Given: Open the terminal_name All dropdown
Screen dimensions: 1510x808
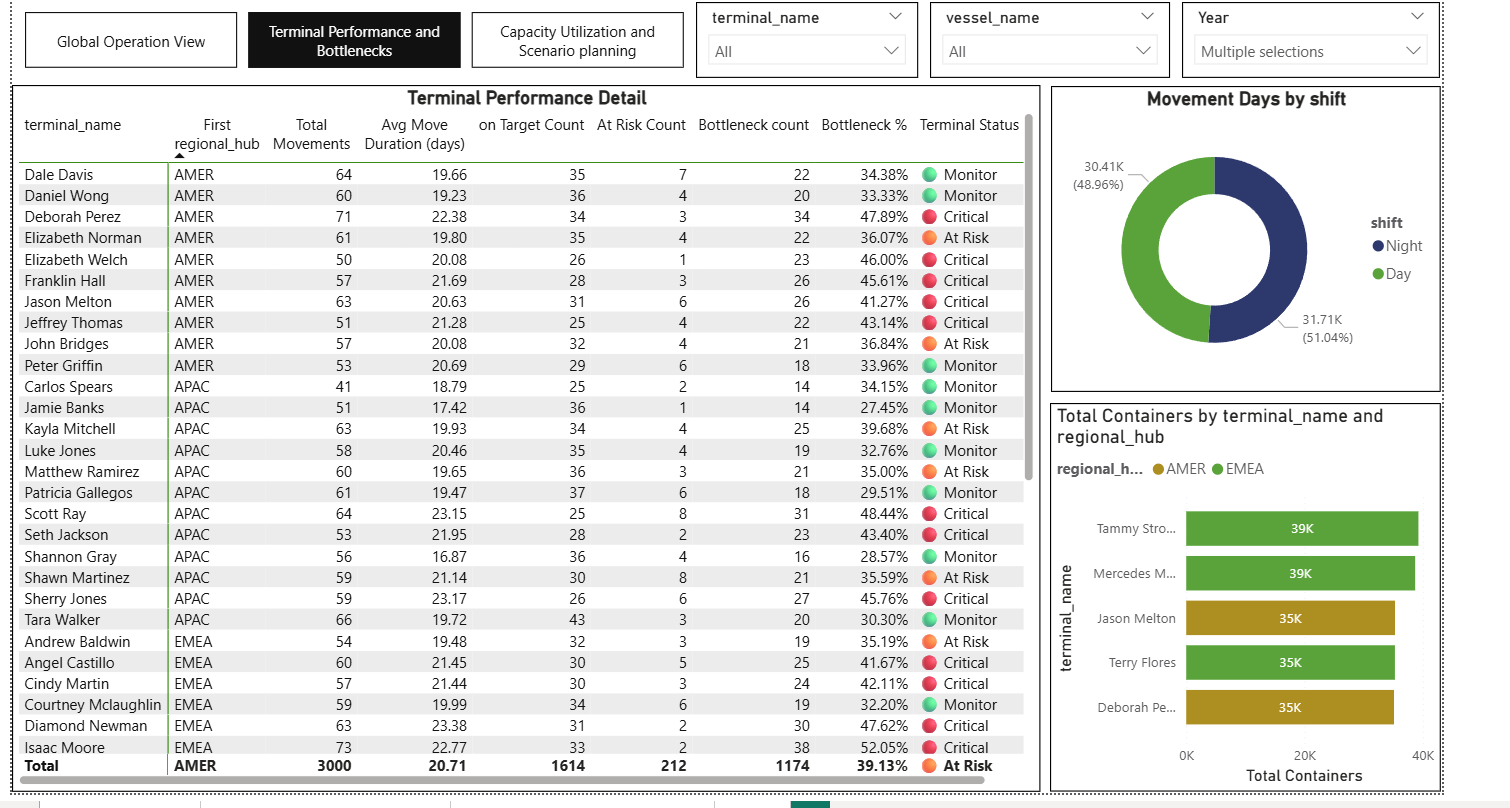Looking at the screenshot, I should (x=806, y=51).
